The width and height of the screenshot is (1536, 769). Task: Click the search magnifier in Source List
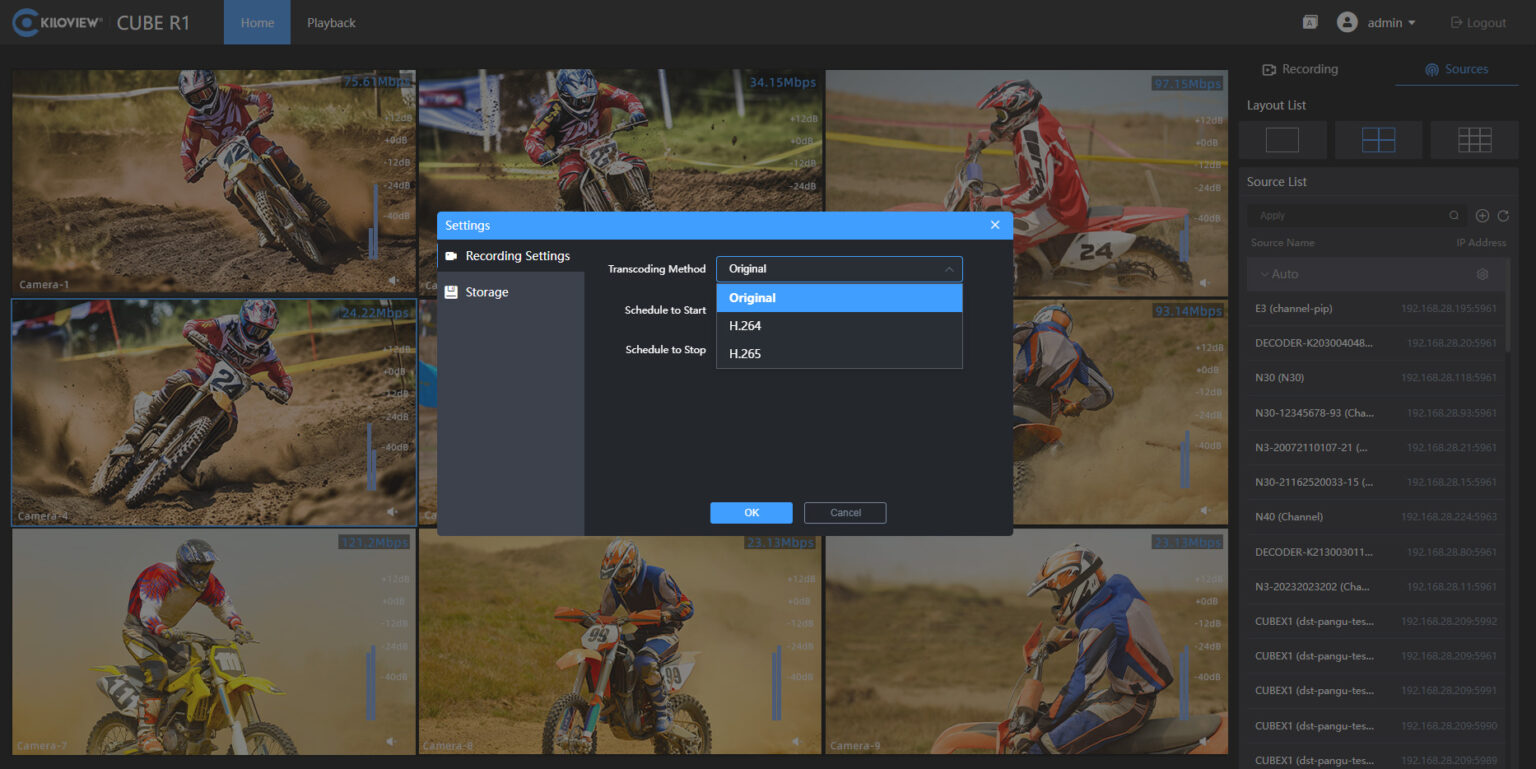tap(1454, 216)
